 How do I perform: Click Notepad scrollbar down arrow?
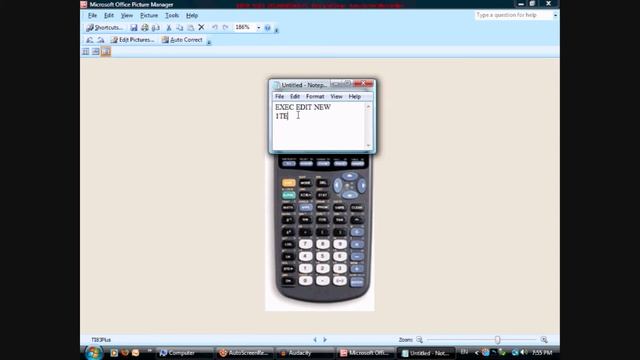point(368,145)
